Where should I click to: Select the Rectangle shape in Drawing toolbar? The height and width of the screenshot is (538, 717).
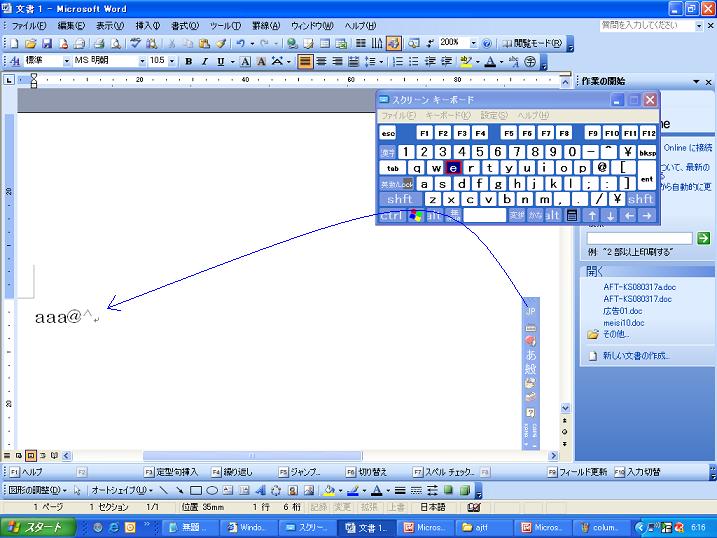pyautogui.click(x=196, y=490)
